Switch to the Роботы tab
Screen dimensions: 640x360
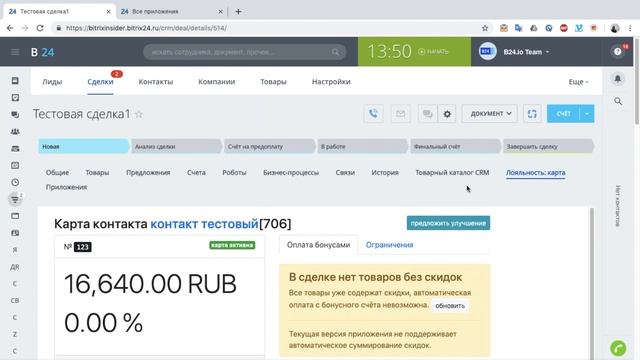click(x=234, y=172)
